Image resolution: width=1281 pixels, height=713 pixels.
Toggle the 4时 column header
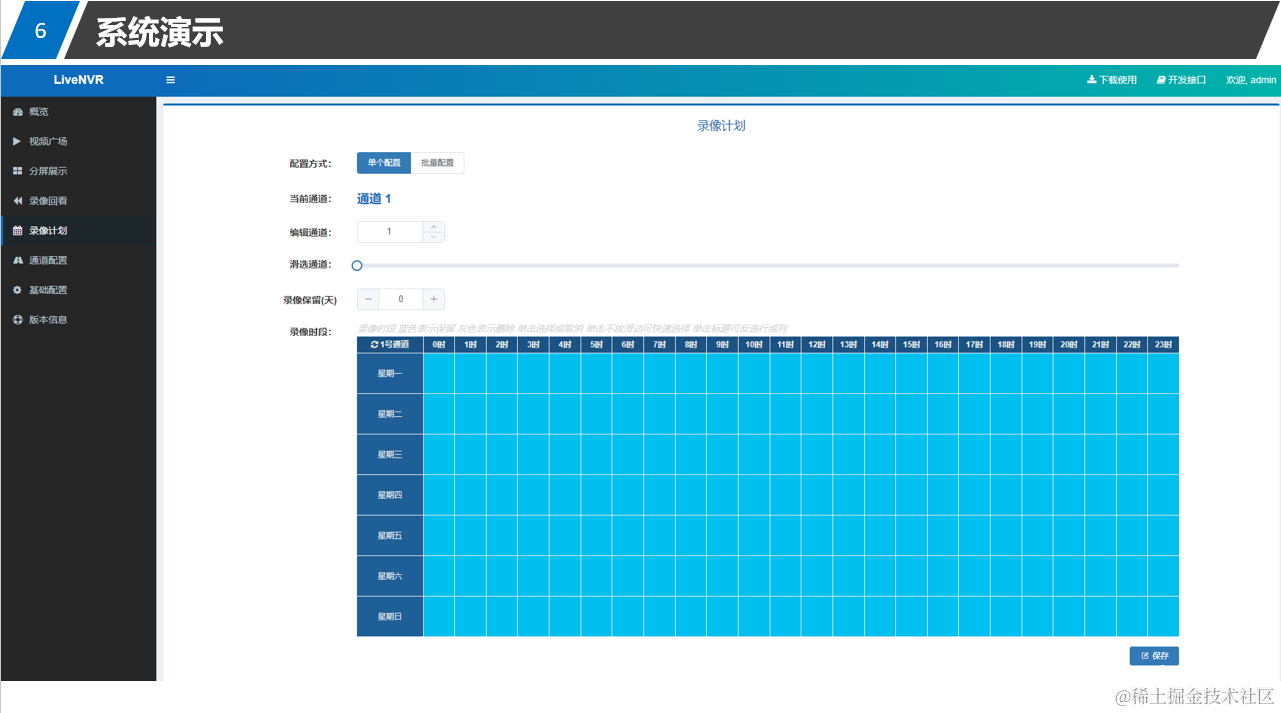[565, 344]
